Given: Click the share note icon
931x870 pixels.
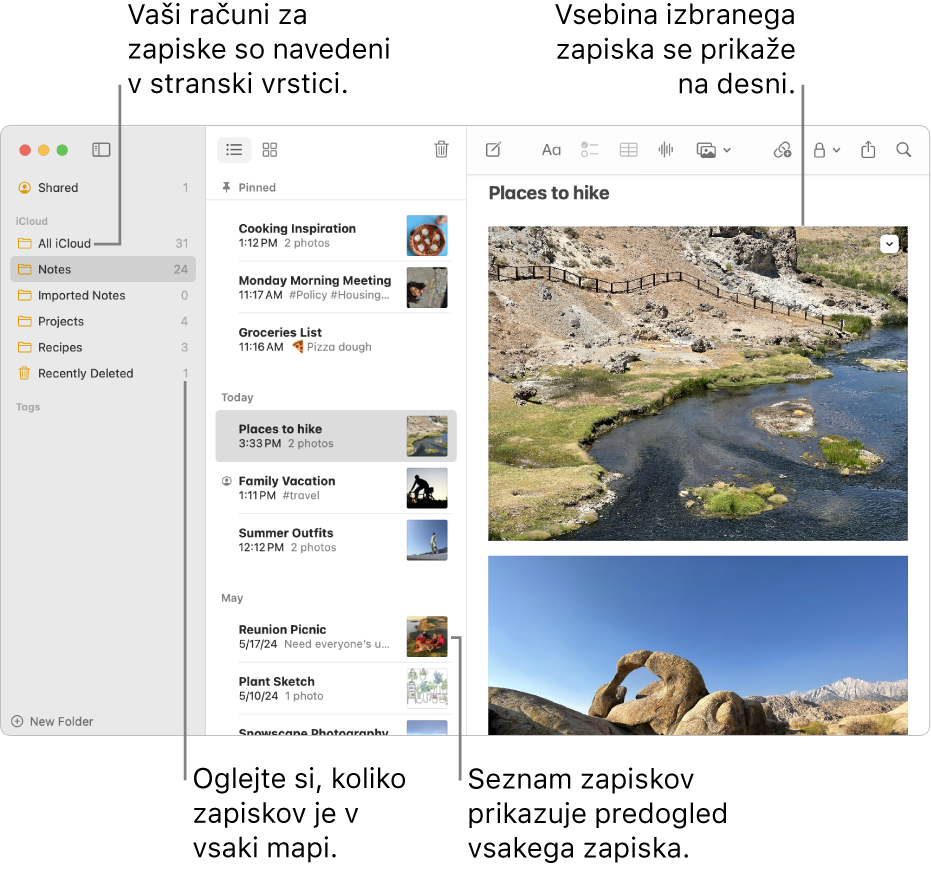Looking at the screenshot, I should pos(868,150).
